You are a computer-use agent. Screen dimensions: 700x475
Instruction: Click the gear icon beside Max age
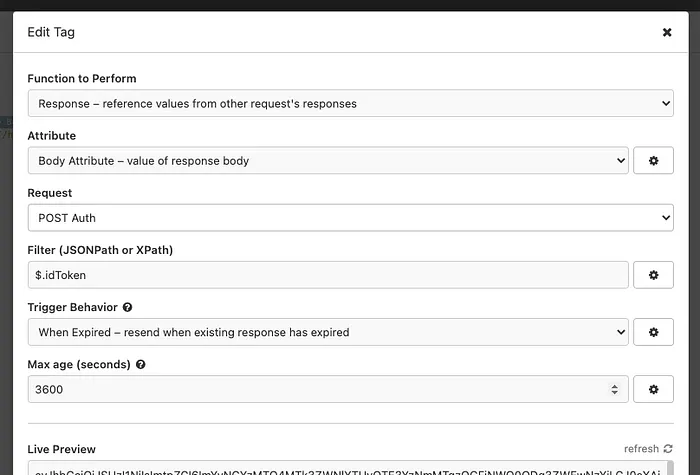[x=653, y=389]
